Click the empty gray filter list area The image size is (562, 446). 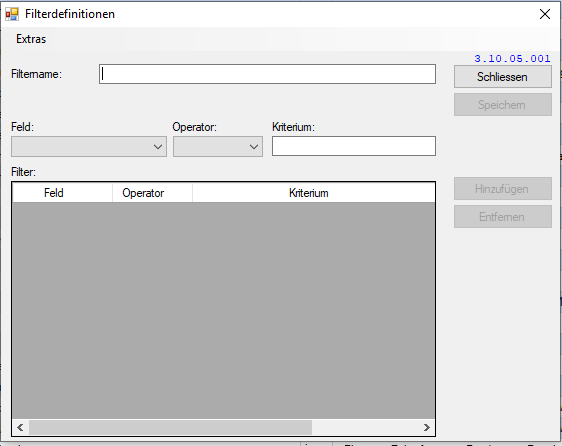click(x=224, y=310)
